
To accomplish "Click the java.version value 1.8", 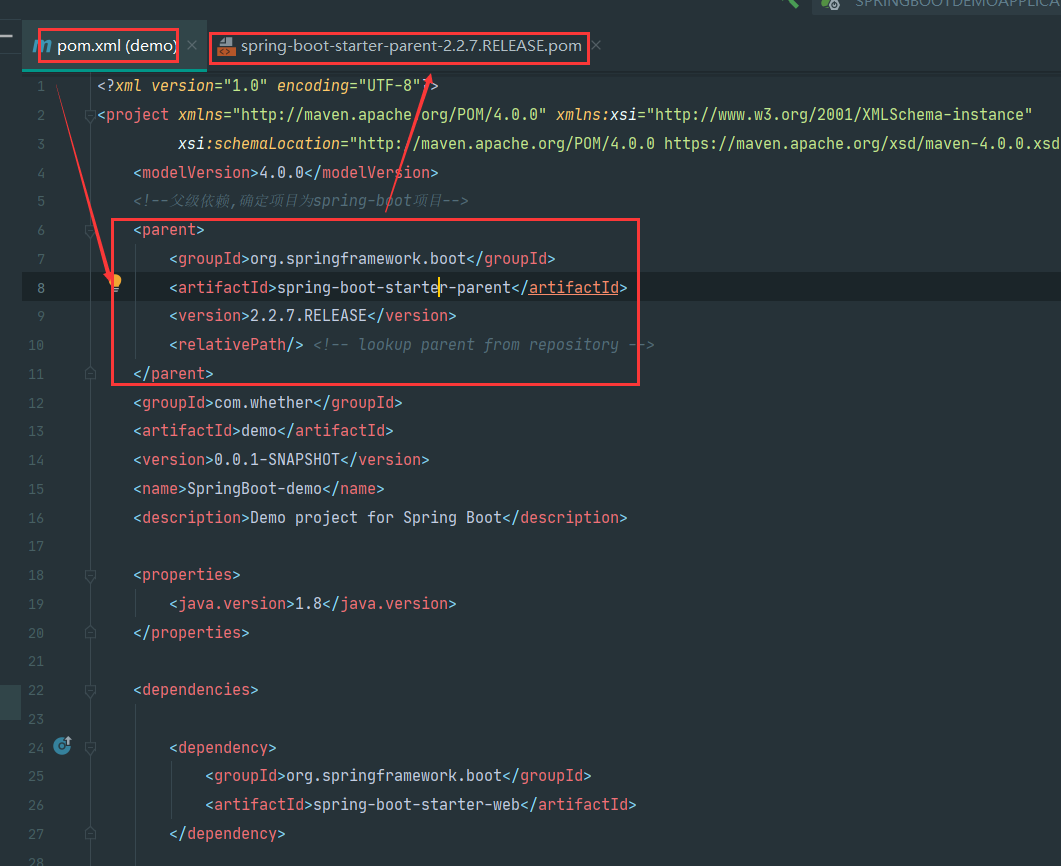I will point(309,603).
